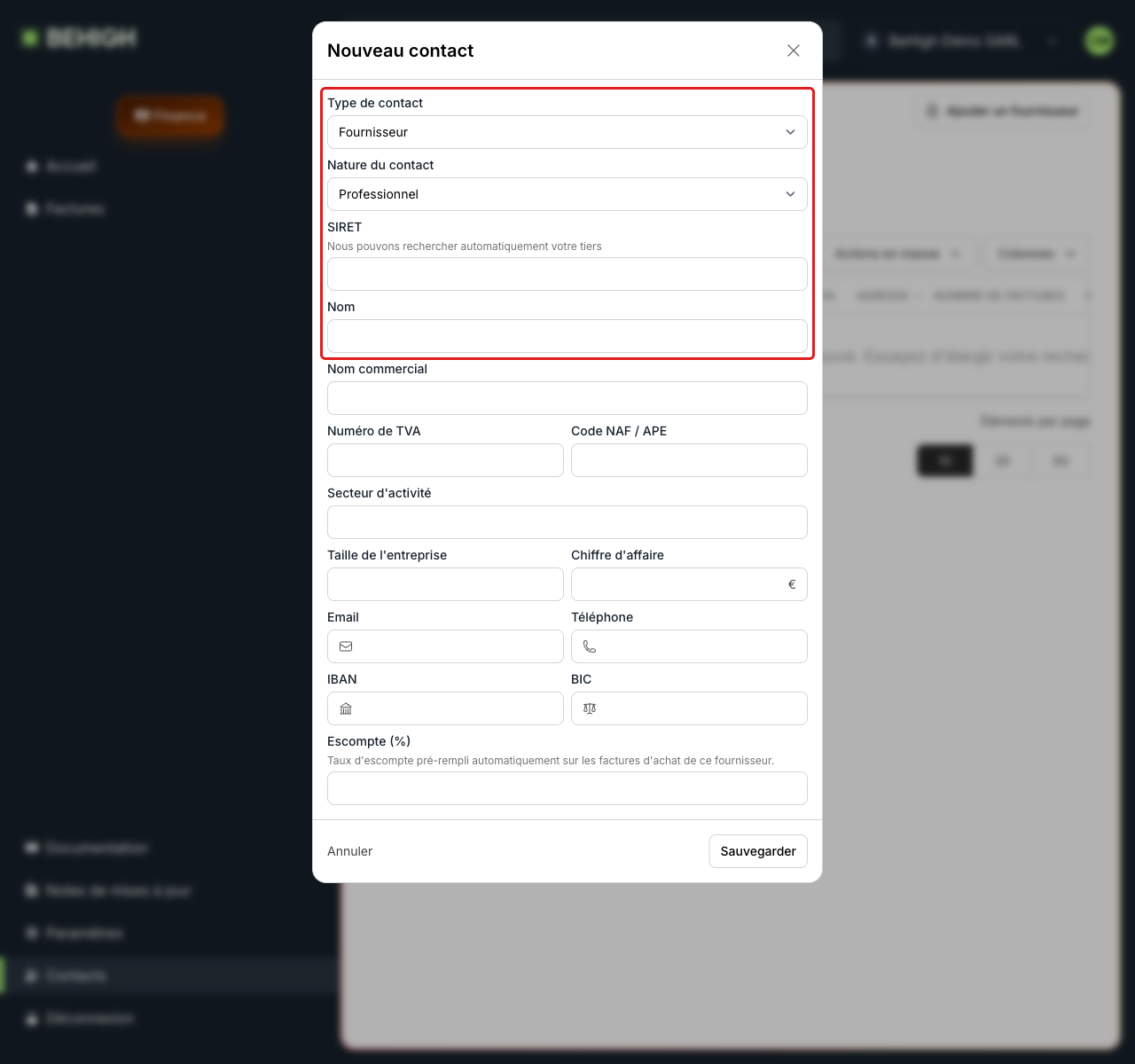Screen dimensions: 1135x1064
Task: Open the Type de contact dropdown
Action: point(567,132)
